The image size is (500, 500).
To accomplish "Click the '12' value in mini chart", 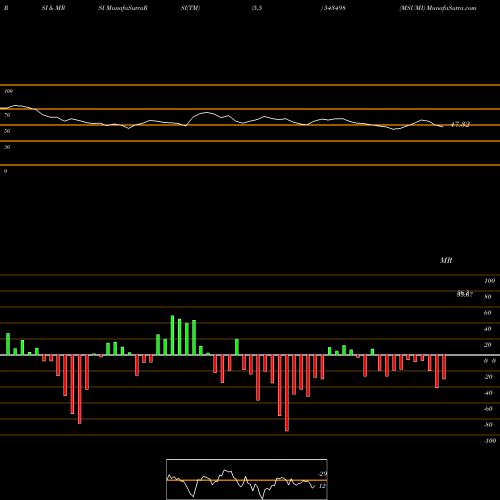I will click(322, 486).
